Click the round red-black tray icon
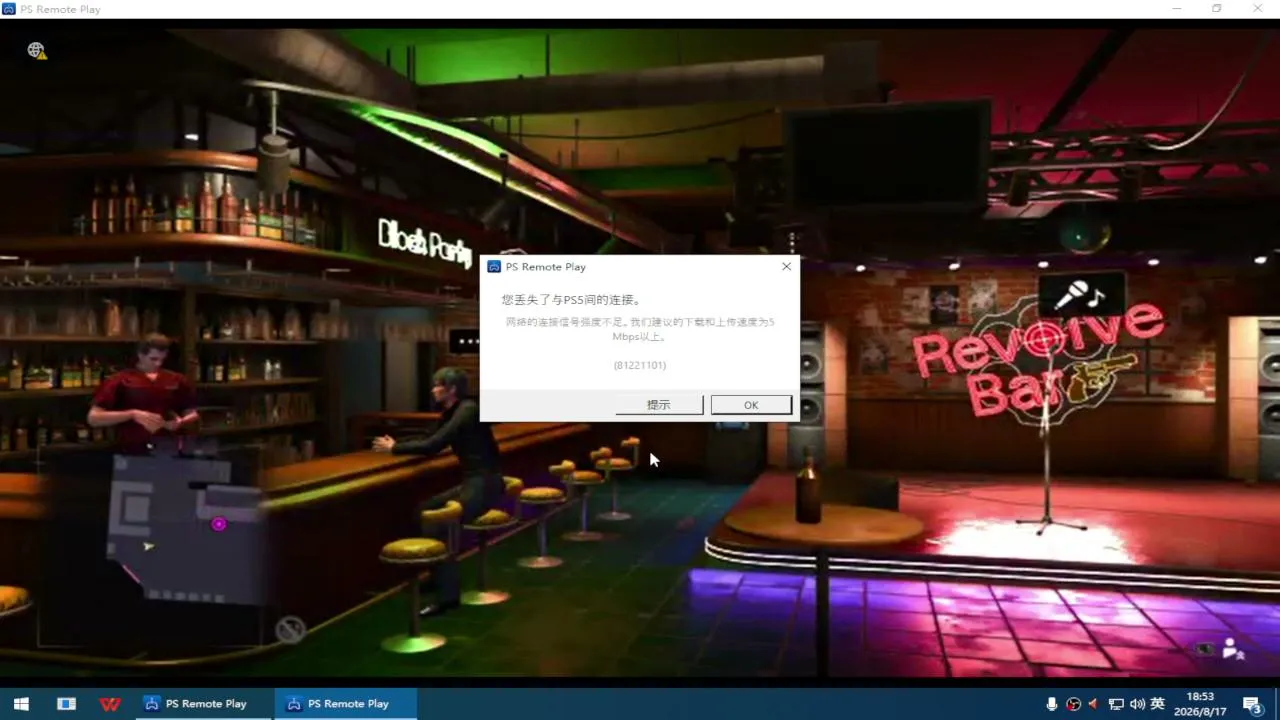The height and width of the screenshot is (720, 1280). (1073, 704)
